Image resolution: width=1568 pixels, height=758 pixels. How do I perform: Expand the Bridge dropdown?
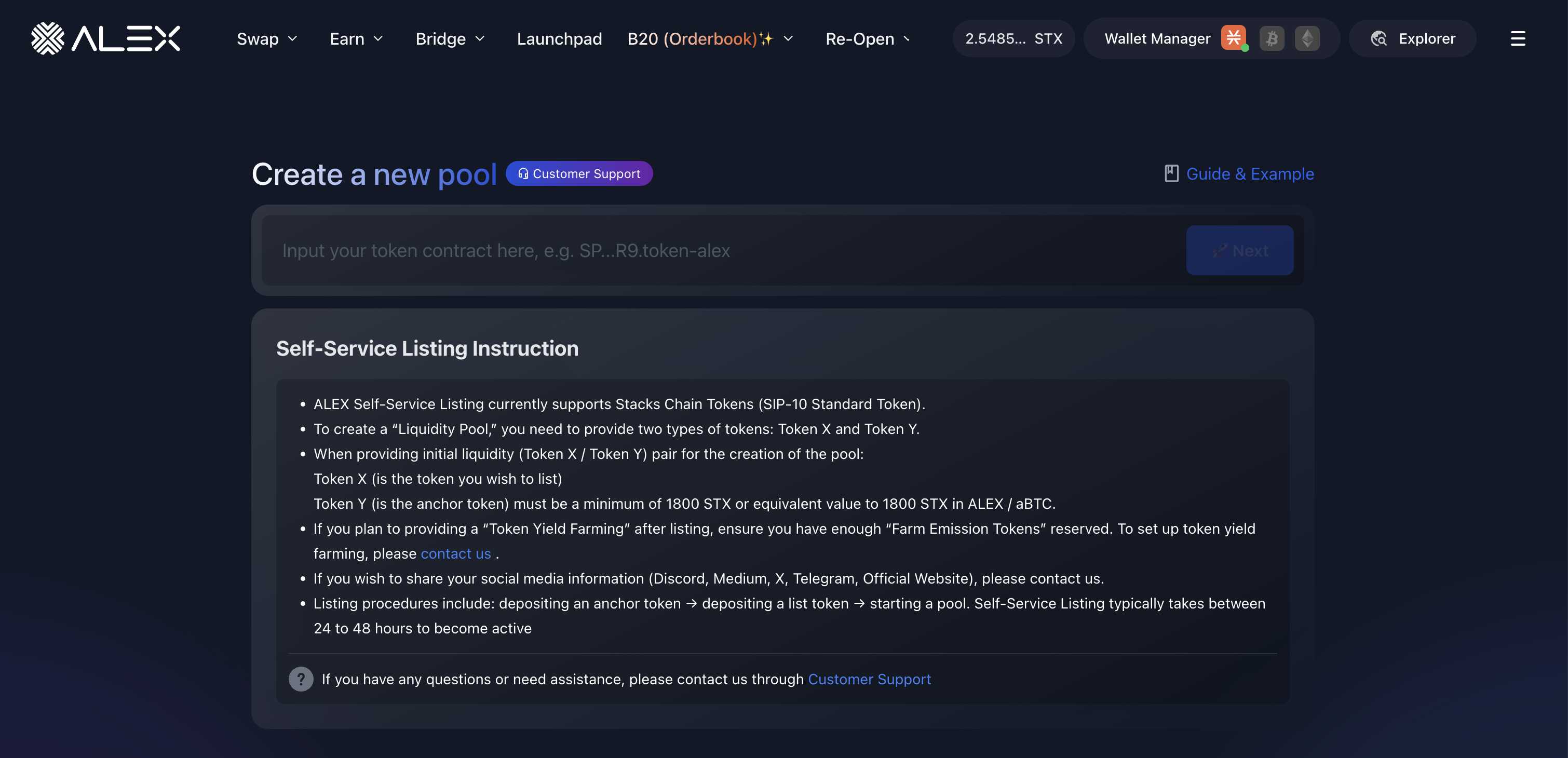tap(450, 38)
